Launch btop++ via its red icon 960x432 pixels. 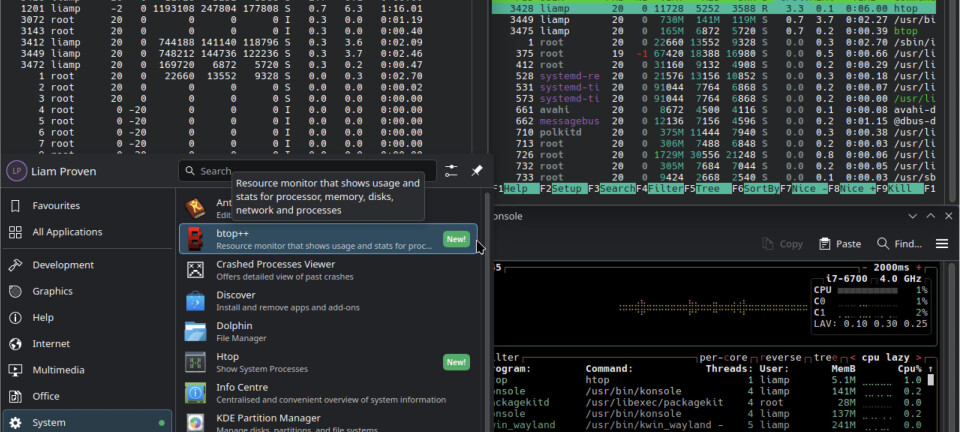(195, 239)
